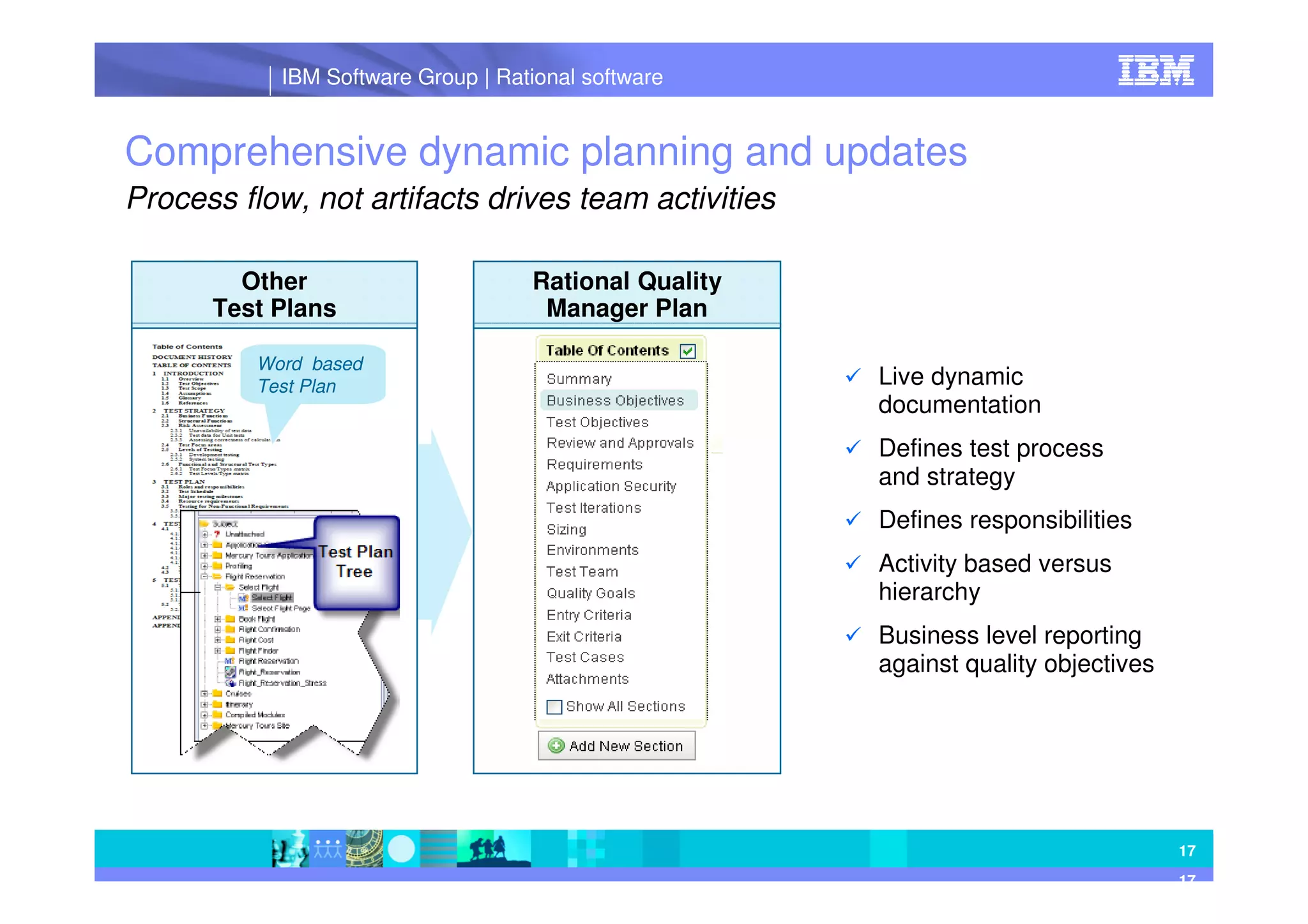Select the Business Objectives section

619,400
